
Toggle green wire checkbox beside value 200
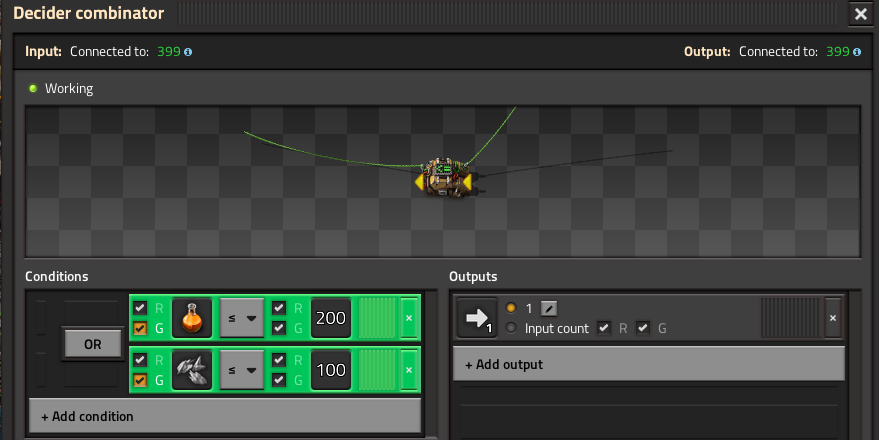[279, 328]
